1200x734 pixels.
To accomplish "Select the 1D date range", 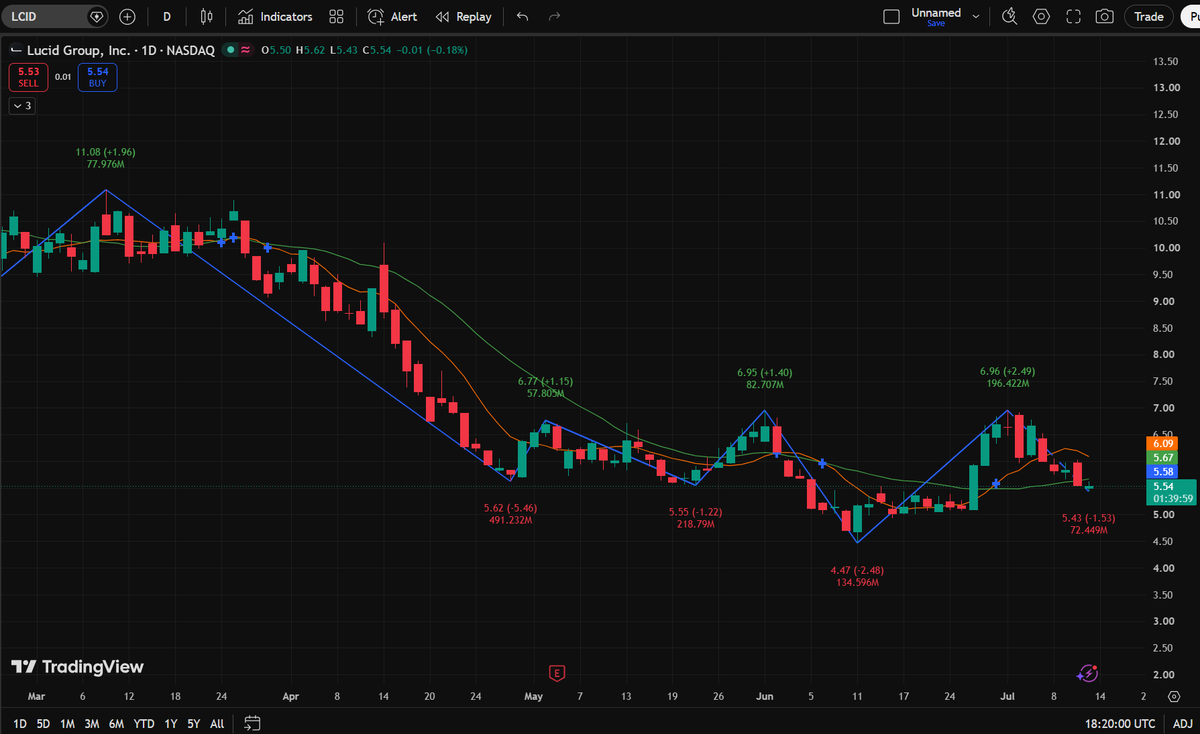I will click(x=19, y=723).
